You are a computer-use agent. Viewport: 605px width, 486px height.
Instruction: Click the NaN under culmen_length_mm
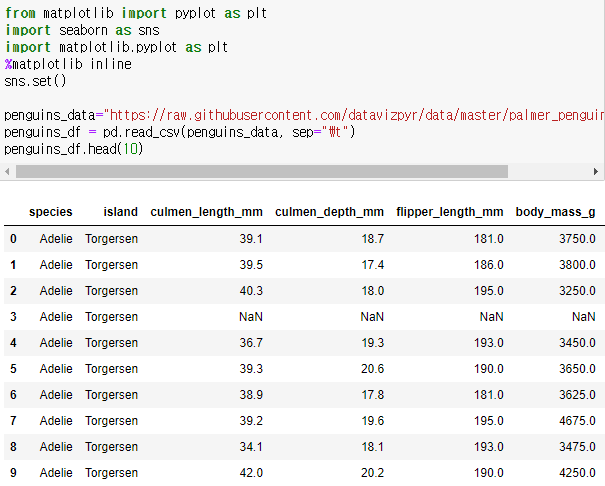251,317
